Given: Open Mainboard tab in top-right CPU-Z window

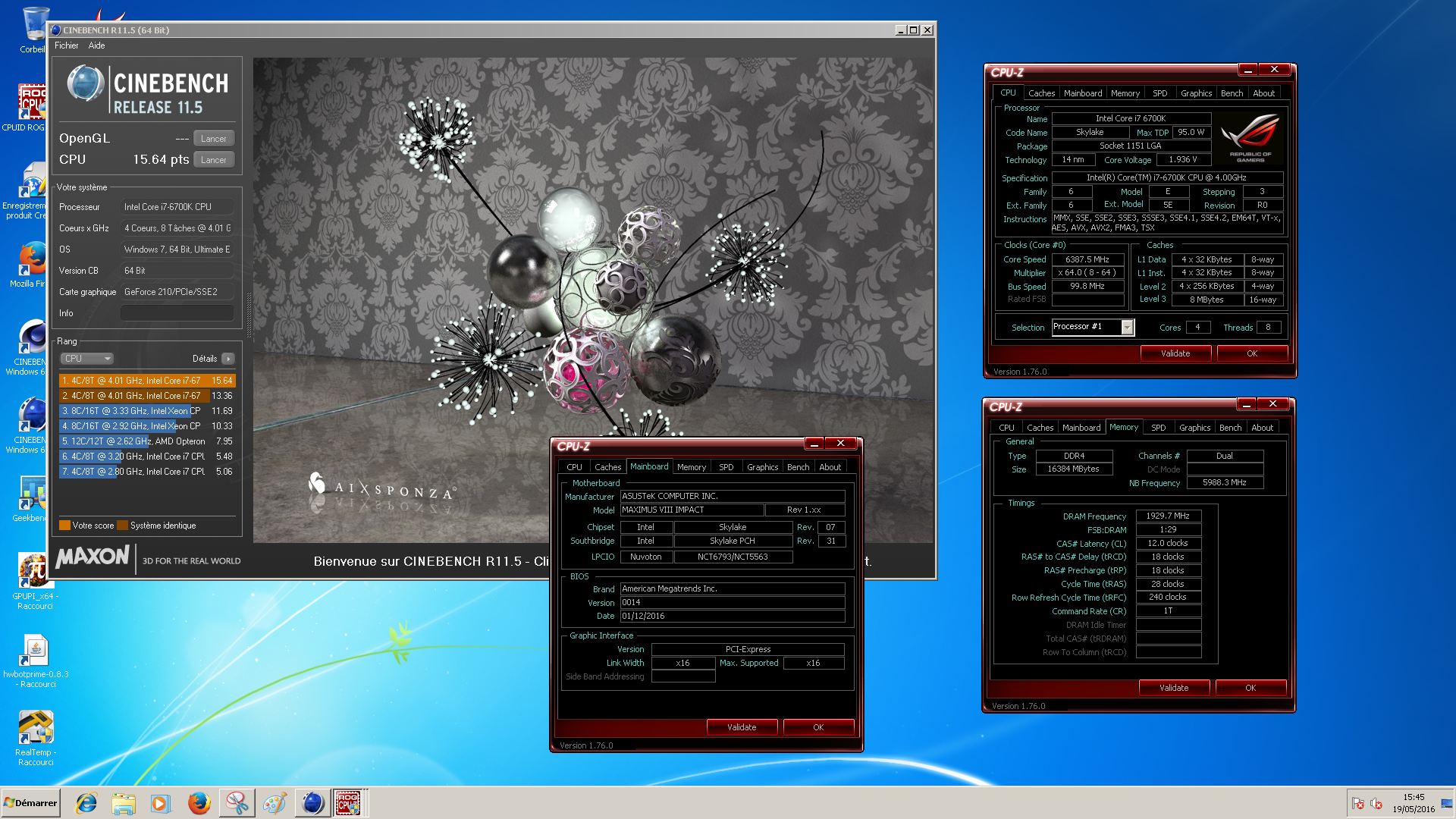Looking at the screenshot, I should click(1082, 93).
